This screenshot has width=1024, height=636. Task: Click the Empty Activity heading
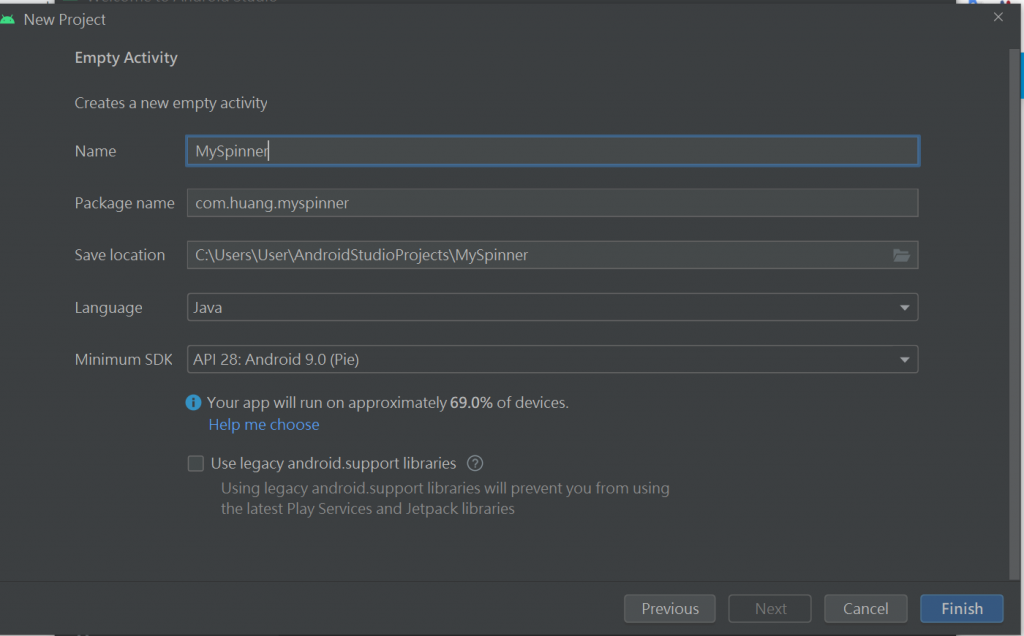126,57
